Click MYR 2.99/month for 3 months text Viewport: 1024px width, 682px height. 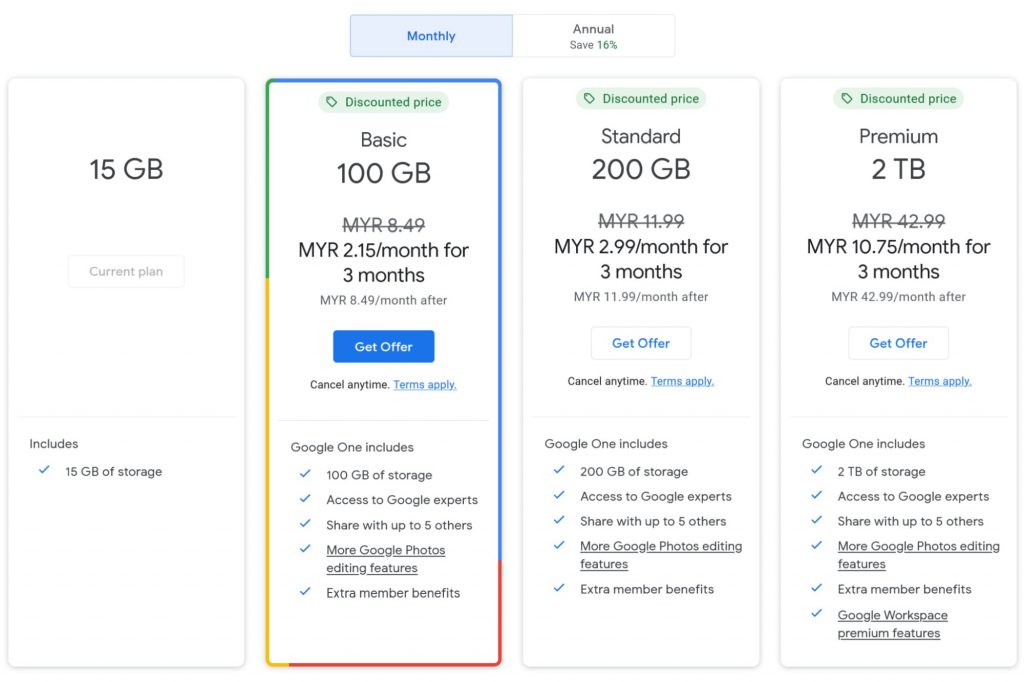pyautogui.click(x=641, y=259)
